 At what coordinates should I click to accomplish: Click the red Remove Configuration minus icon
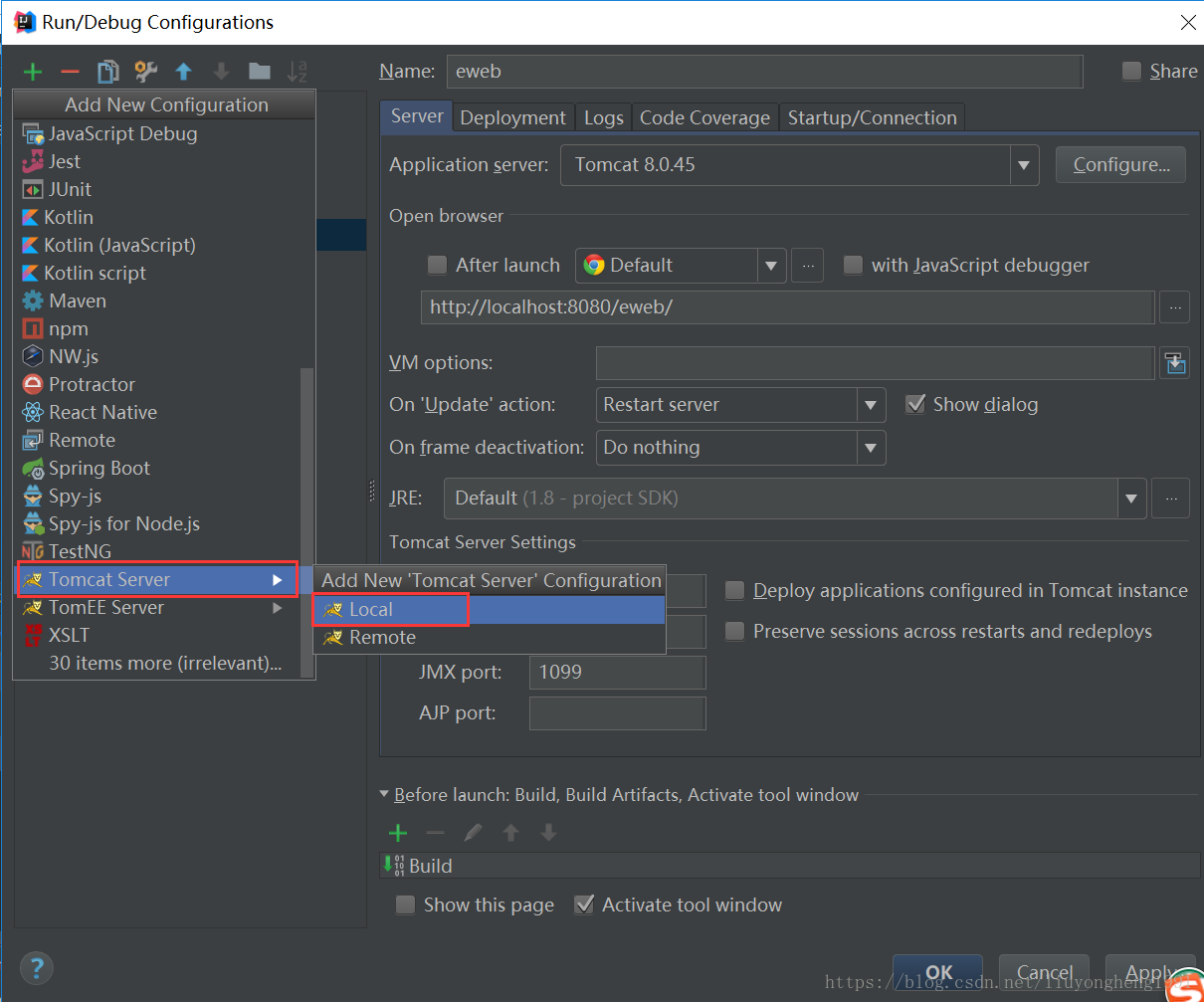coord(70,72)
